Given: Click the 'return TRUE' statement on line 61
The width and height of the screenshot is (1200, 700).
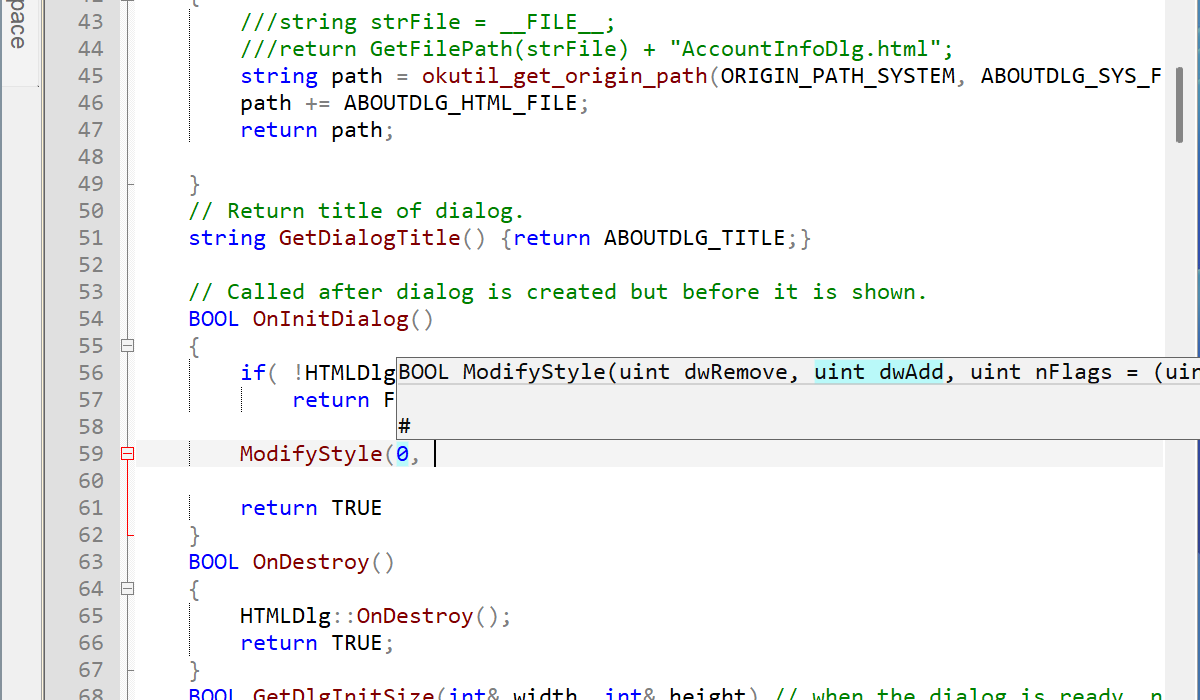Looking at the screenshot, I should click(x=311, y=508).
